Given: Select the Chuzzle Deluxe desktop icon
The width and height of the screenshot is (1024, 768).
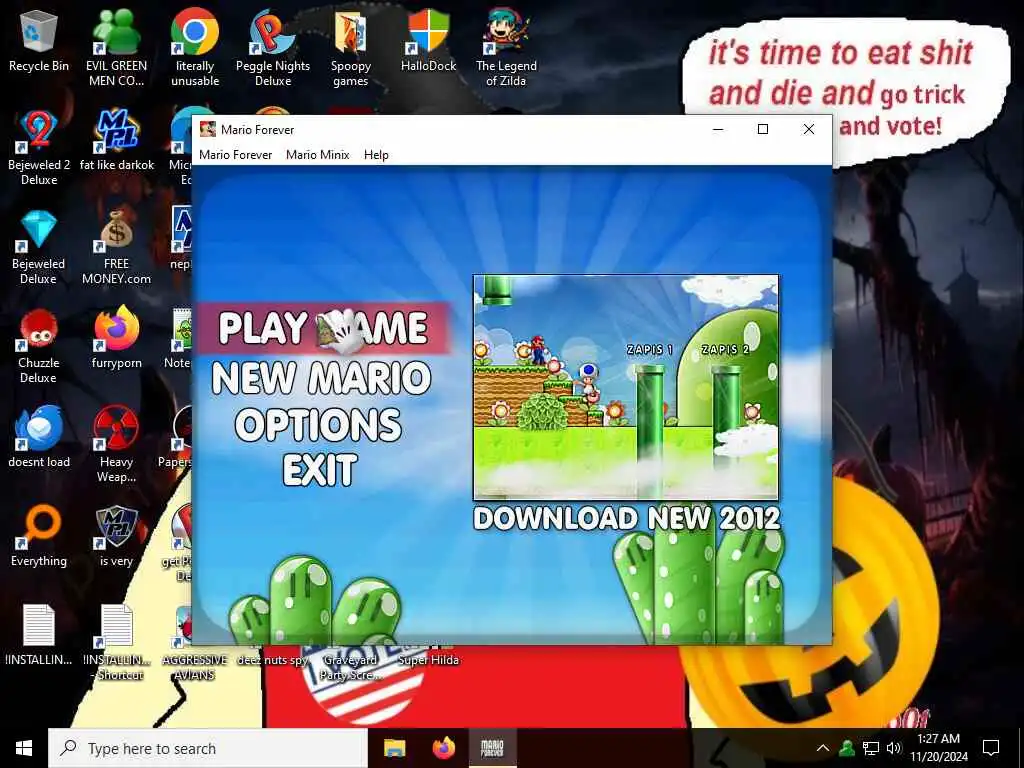Looking at the screenshot, I should coord(39,345).
